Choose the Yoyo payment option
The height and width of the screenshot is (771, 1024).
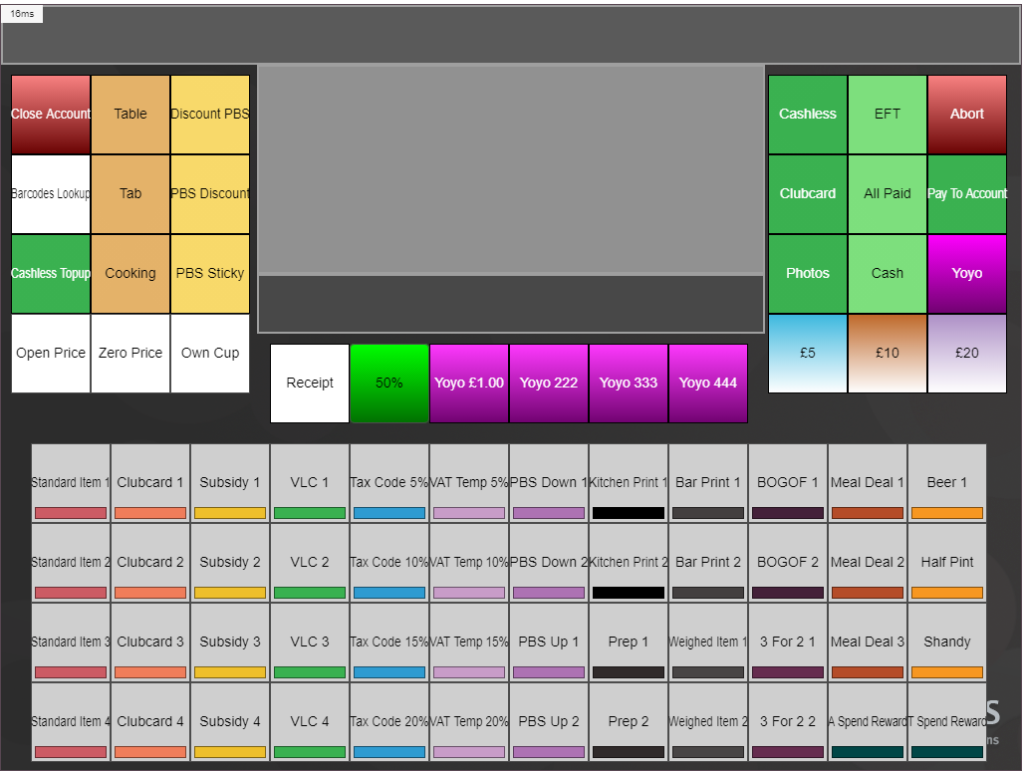coord(966,273)
